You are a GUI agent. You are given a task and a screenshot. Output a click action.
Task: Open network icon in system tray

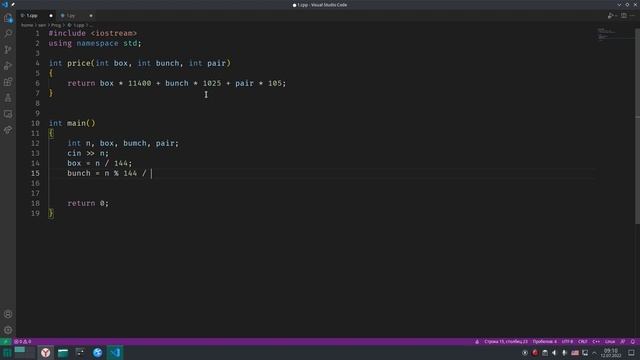(x=585, y=353)
